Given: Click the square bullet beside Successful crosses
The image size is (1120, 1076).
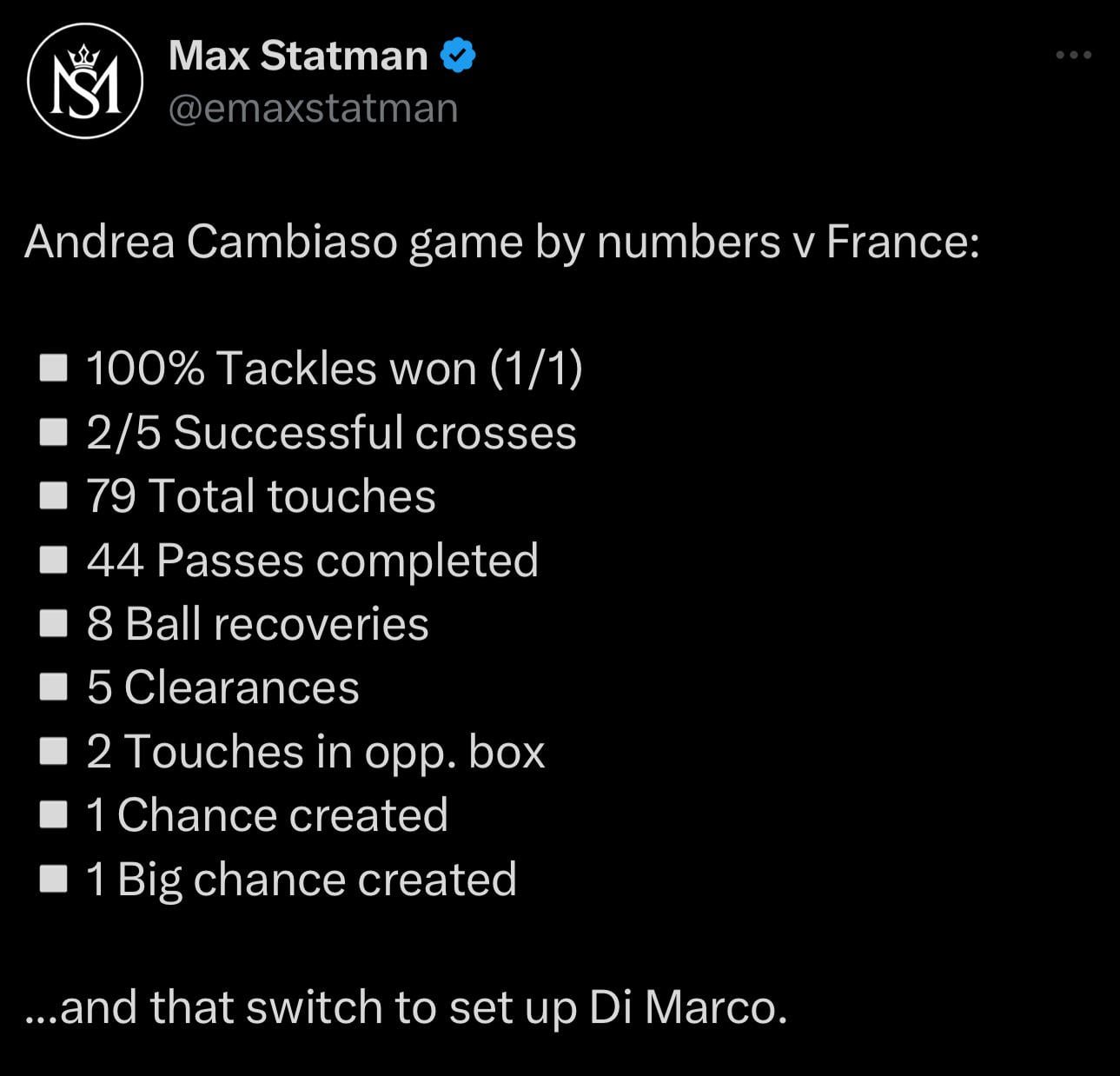Looking at the screenshot, I should click(x=54, y=432).
